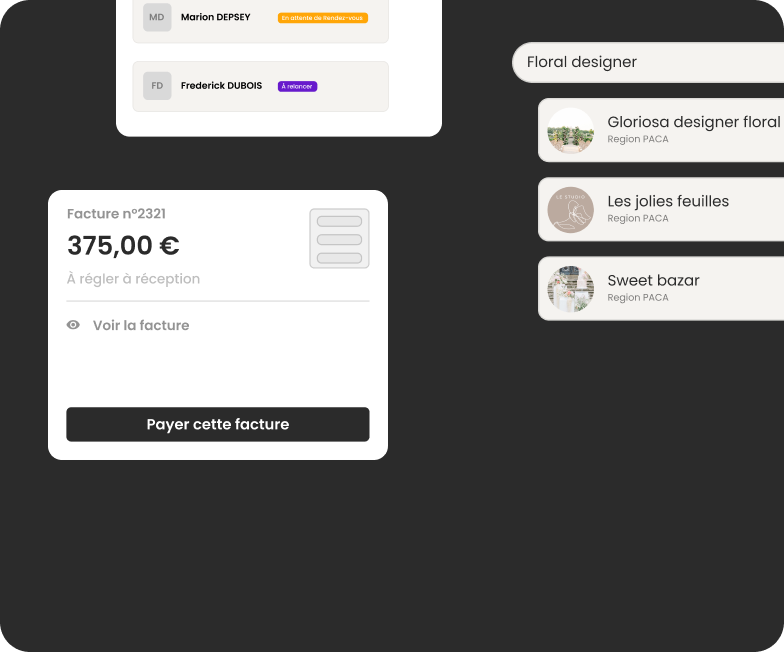The width and height of the screenshot is (784, 652).
Task: Select Marion DEPSEY contact row
Action: pos(260,18)
